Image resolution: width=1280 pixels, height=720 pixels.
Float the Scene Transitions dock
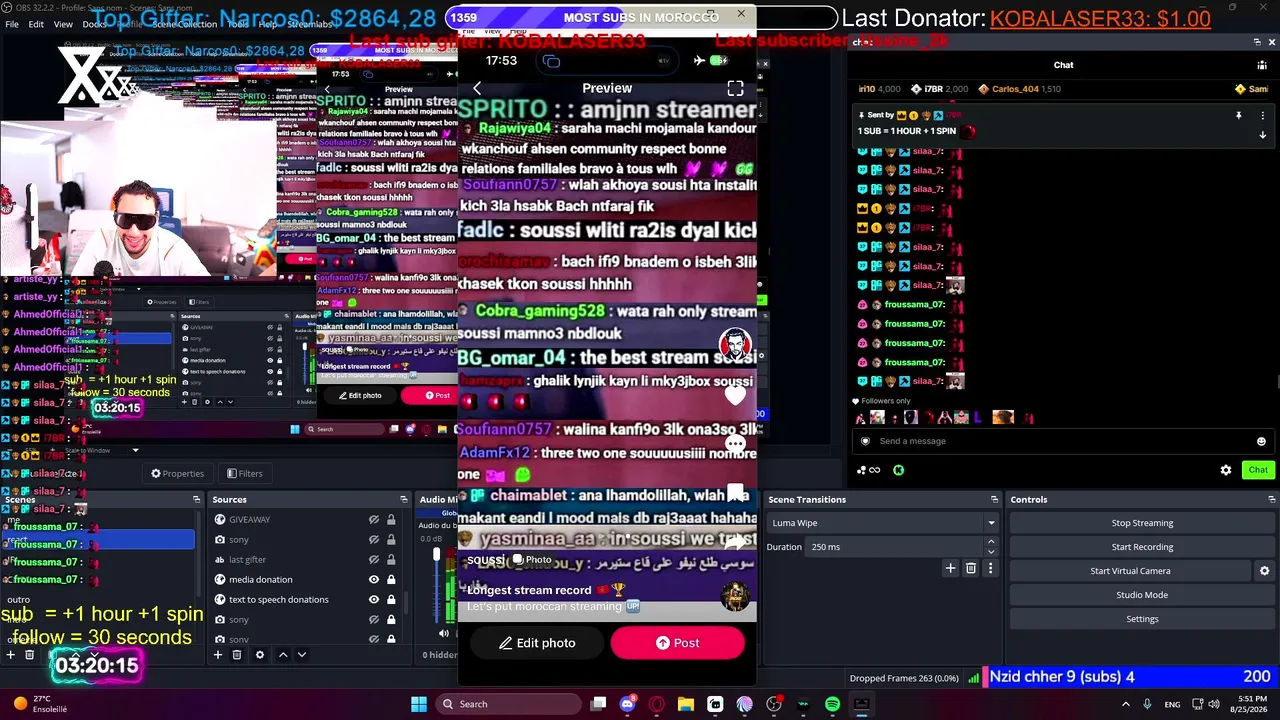pyautogui.click(x=994, y=499)
